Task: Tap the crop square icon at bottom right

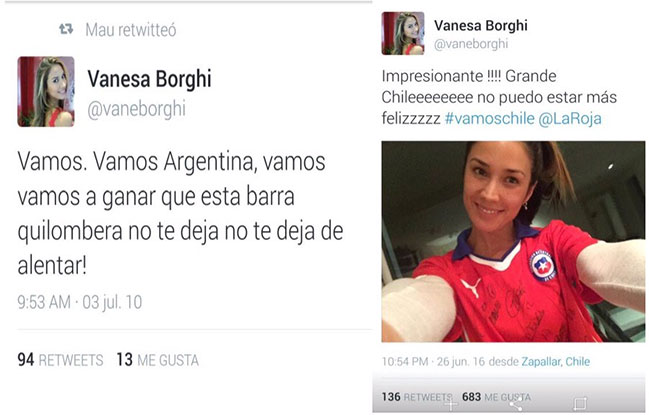Action: coord(579,403)
